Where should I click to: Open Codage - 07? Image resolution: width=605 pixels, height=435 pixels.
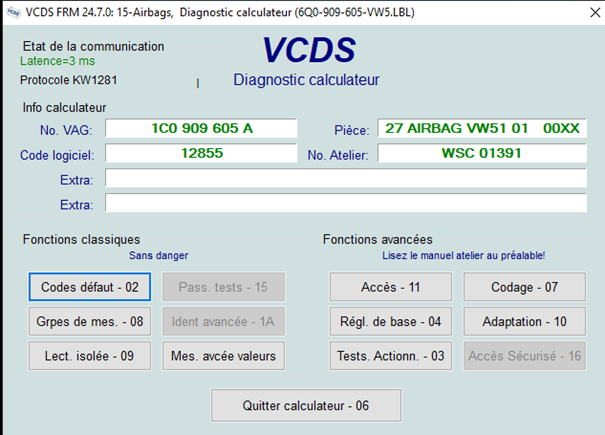pos(524,287)
